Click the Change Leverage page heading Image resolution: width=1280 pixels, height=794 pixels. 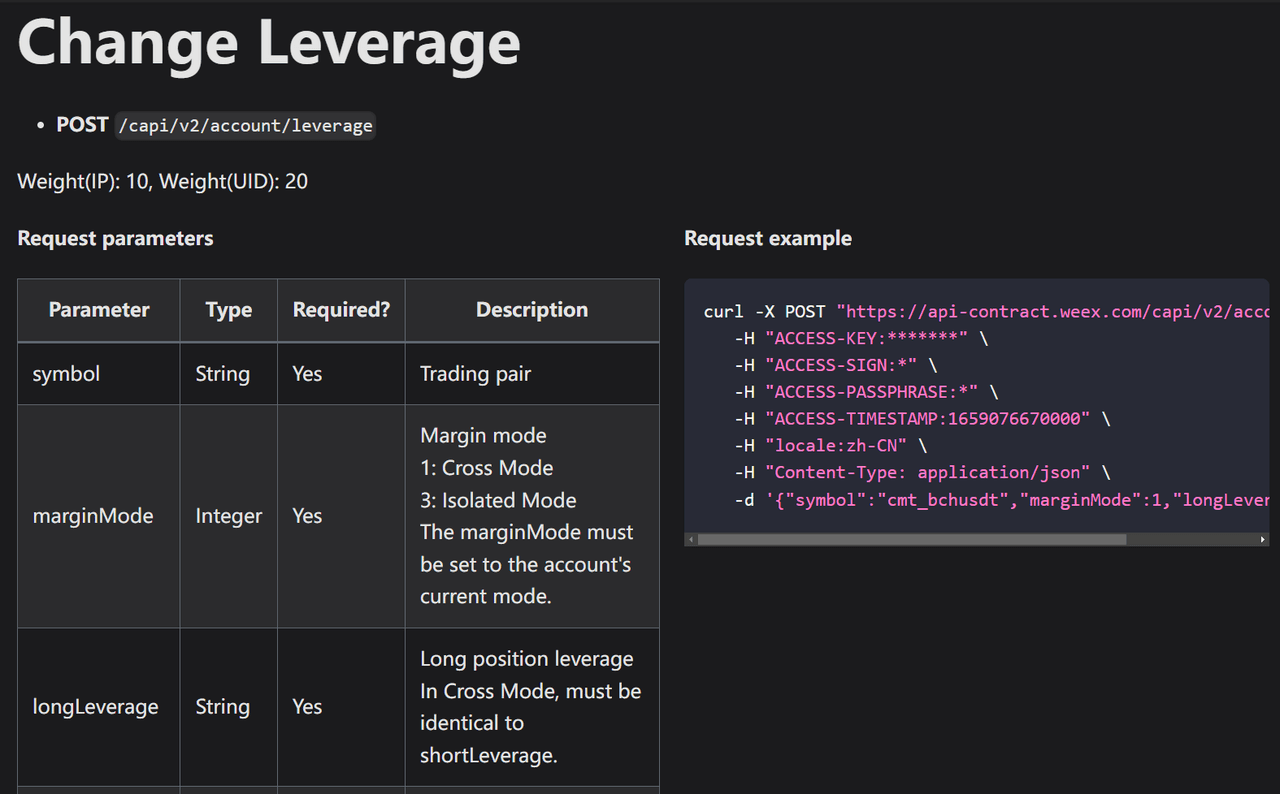(267, 43)
